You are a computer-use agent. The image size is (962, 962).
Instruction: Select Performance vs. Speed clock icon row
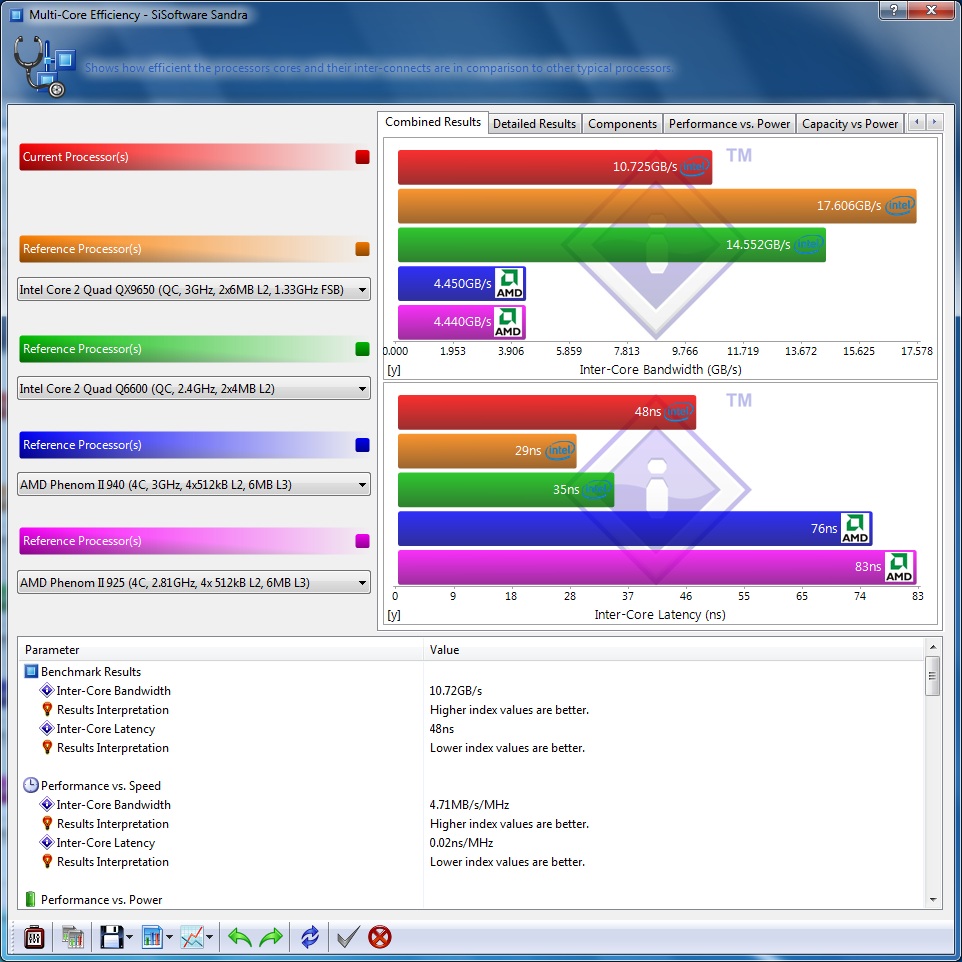coord(31,785)
